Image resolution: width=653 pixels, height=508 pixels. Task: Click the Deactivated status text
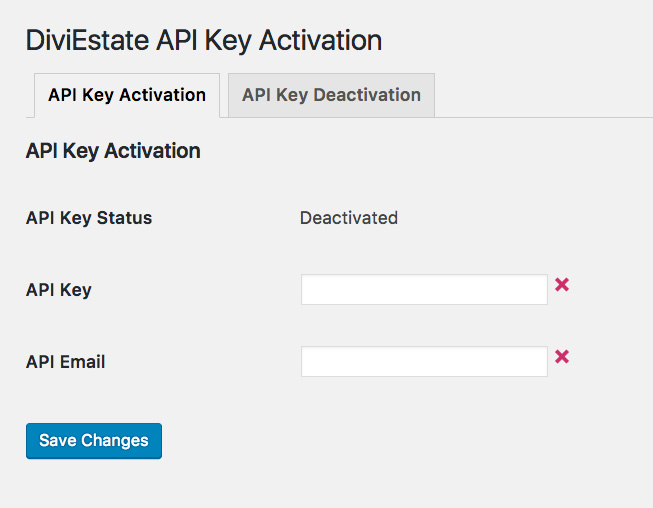point(349,218)
